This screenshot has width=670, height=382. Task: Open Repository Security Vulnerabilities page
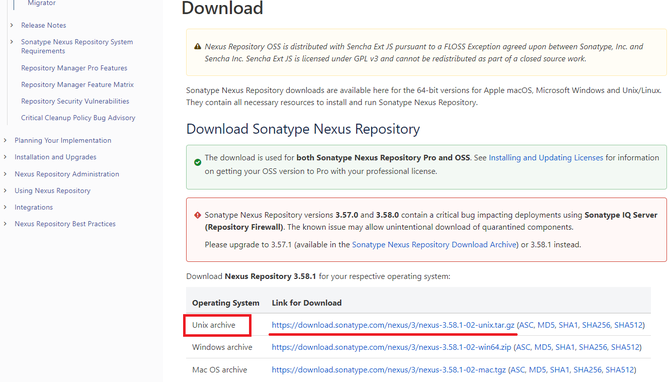pyautogui.click(x=75, y=101)
